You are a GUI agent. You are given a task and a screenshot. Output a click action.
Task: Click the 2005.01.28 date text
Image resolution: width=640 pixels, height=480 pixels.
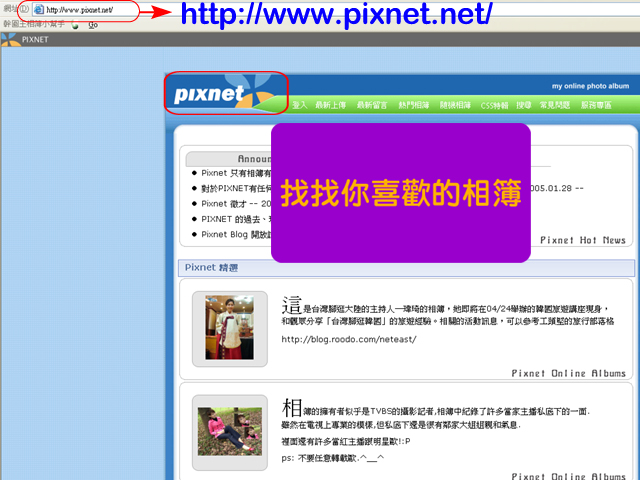click(557, 188)
